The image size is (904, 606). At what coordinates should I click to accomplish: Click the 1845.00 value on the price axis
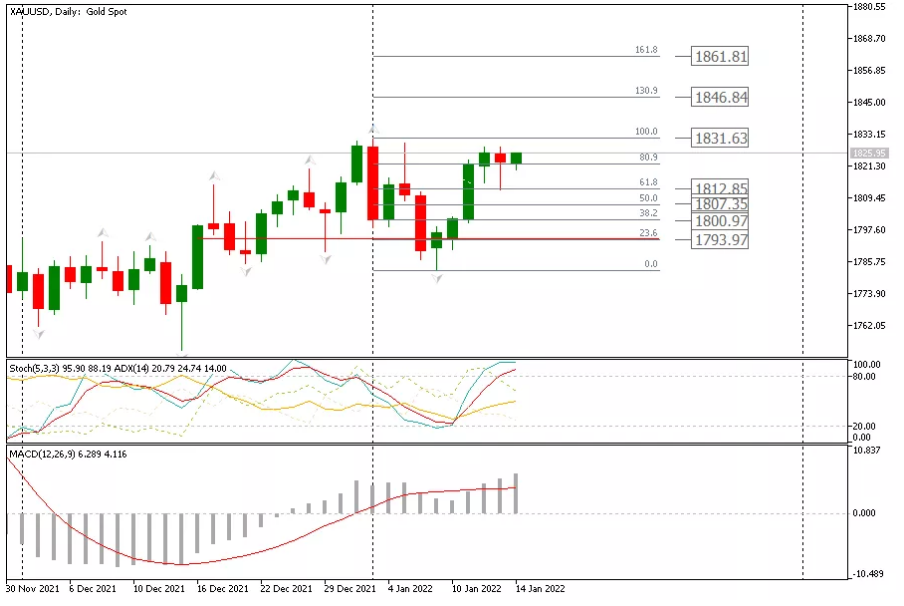coord(869,102)
